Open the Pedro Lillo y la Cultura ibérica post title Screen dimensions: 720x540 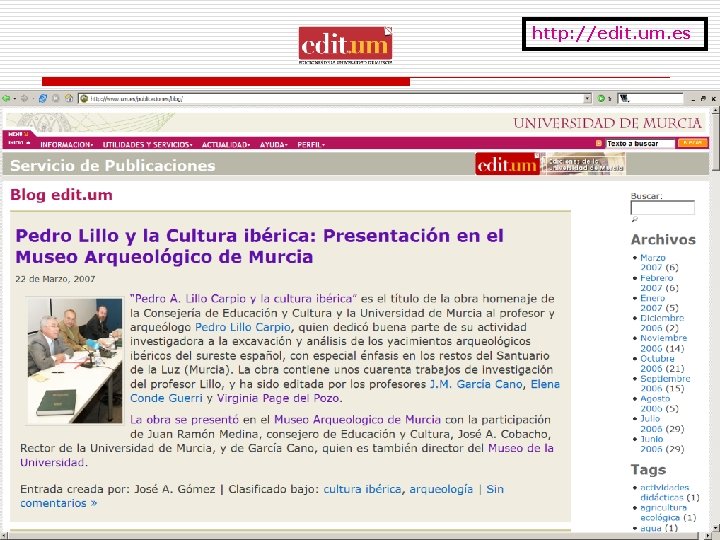pyautogui.click(x=259, y=246)
